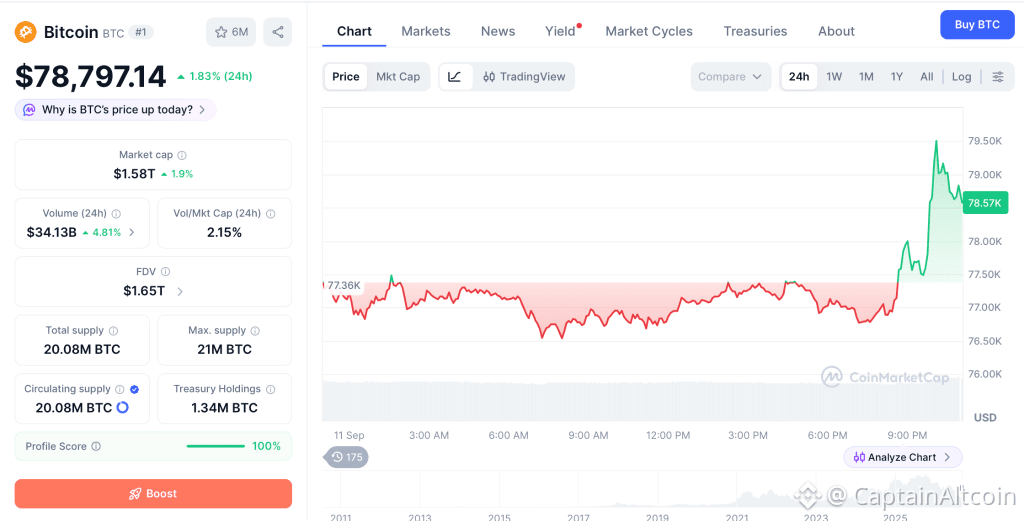Click the share icon next to Bitcoin

(278, 32)
